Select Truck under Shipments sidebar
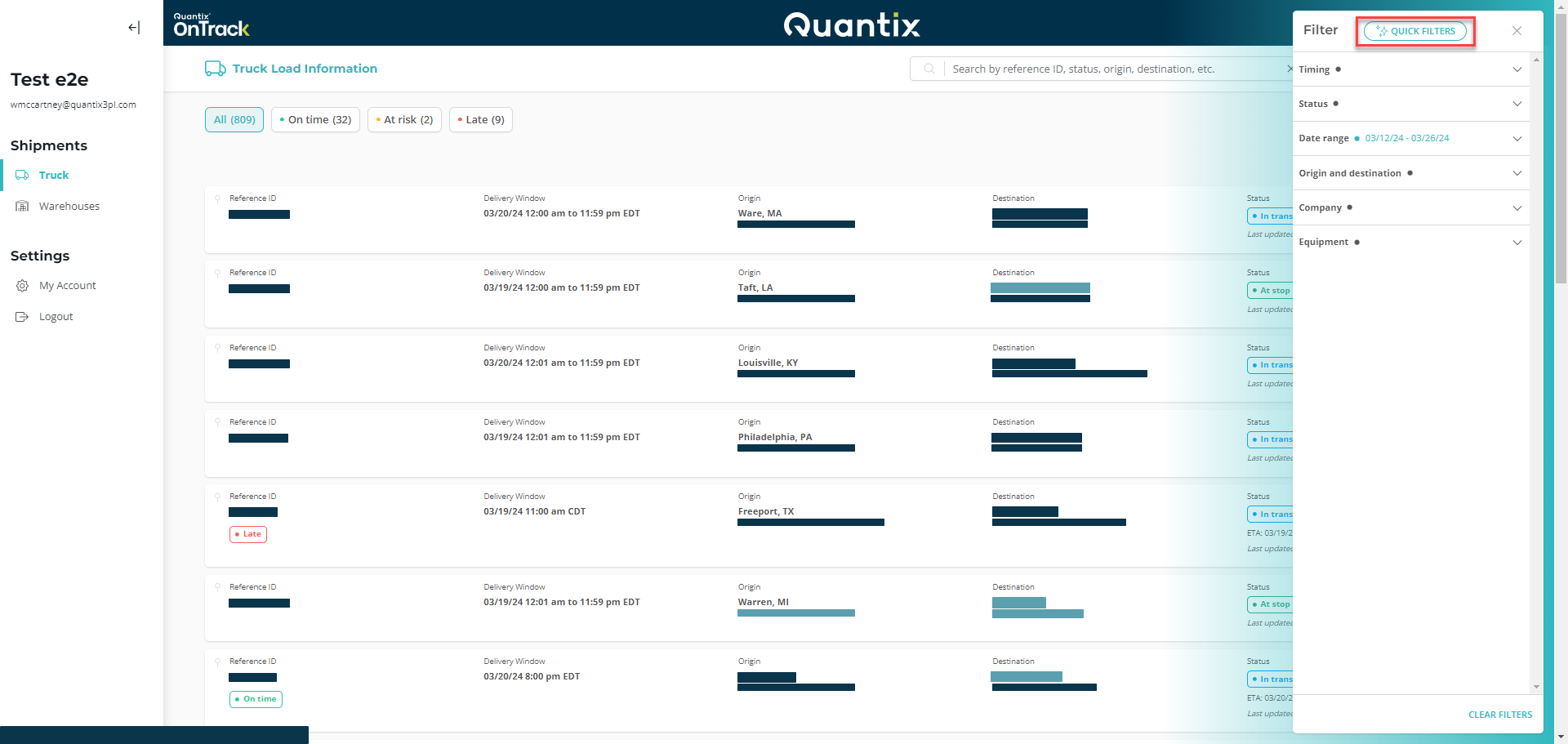1568x744 pixels. pos(54,175)
